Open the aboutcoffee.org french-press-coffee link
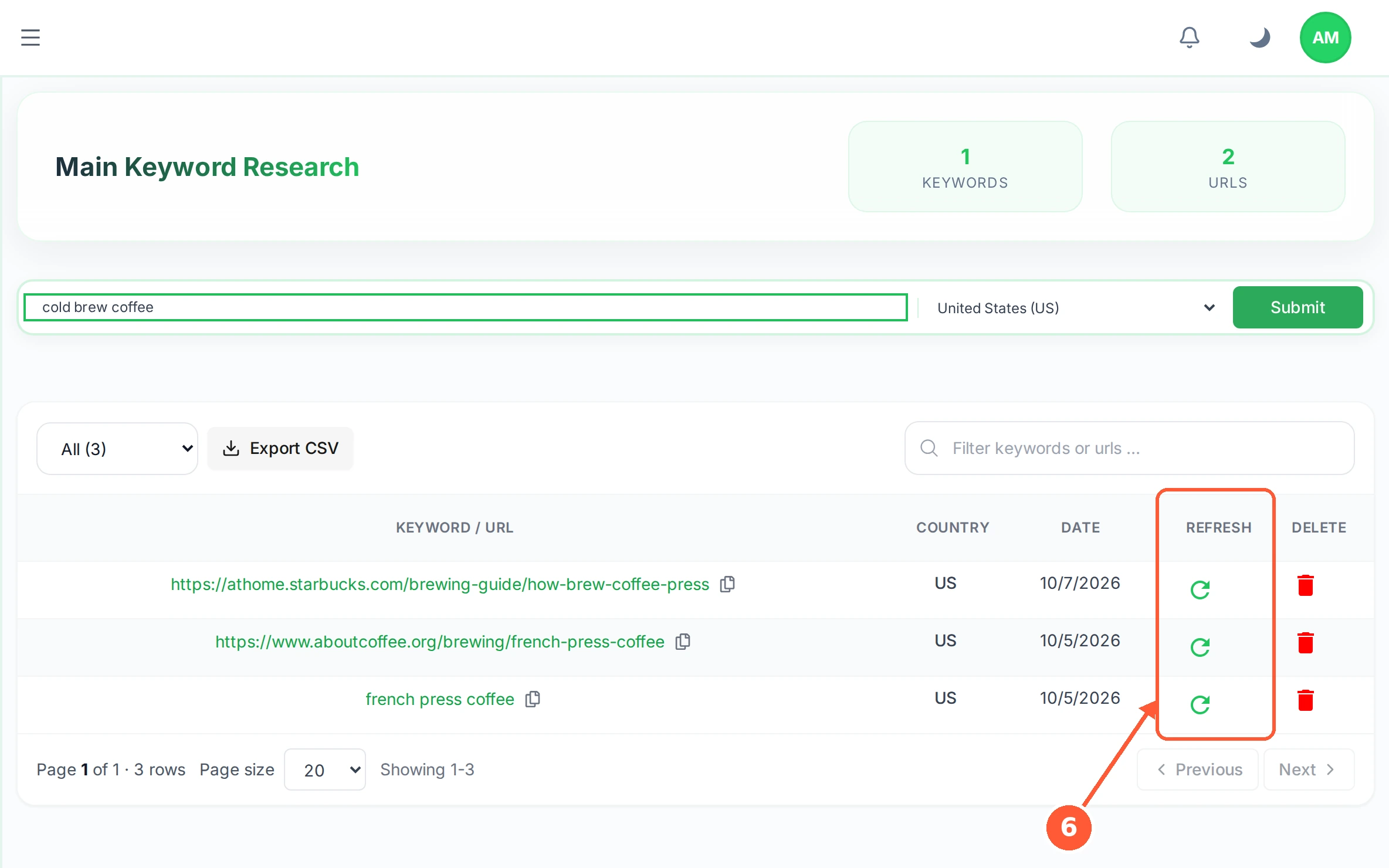Screen dimensions: 1389x868 tap(440, 642)
